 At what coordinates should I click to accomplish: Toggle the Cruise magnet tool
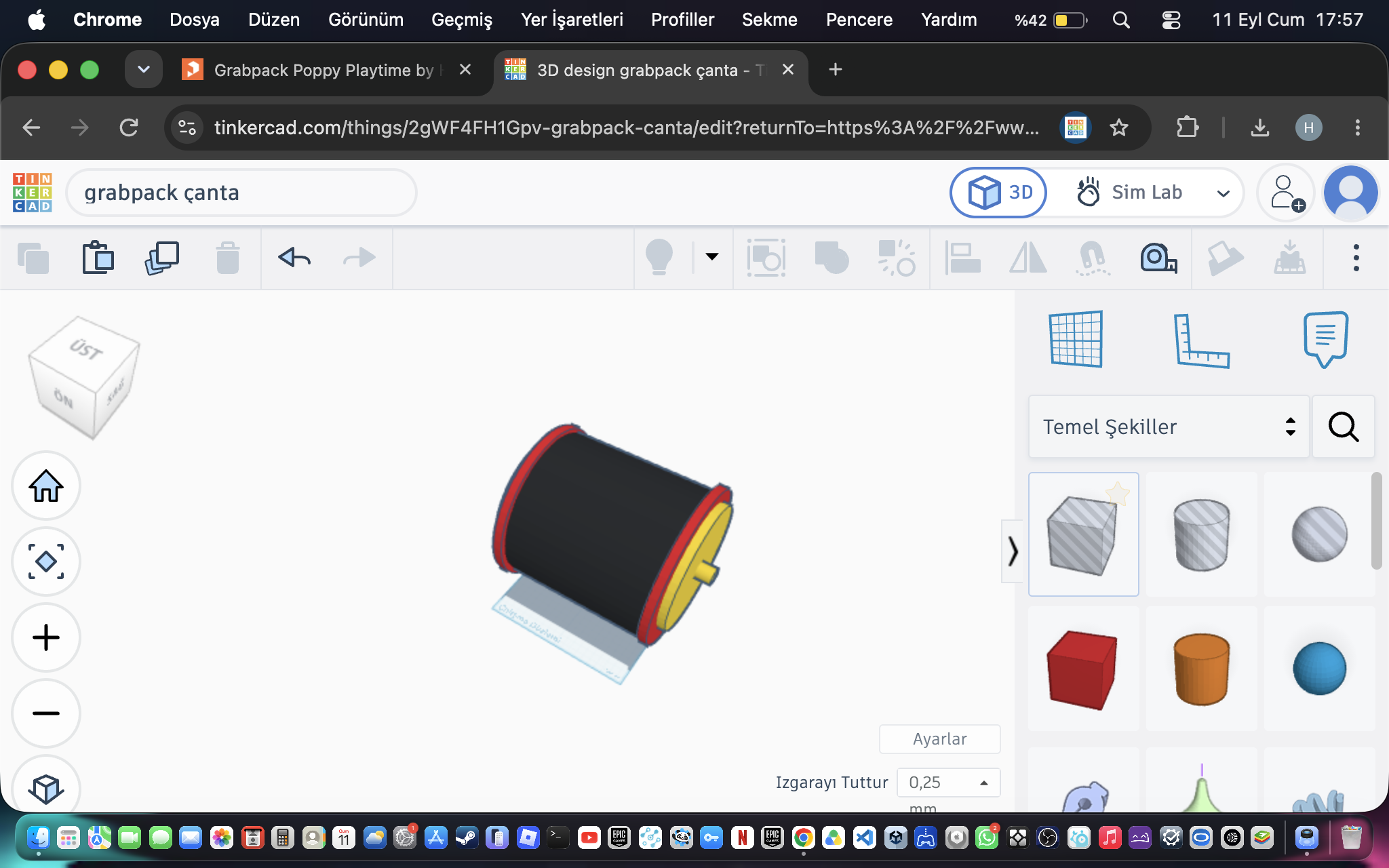point(1093,258)
